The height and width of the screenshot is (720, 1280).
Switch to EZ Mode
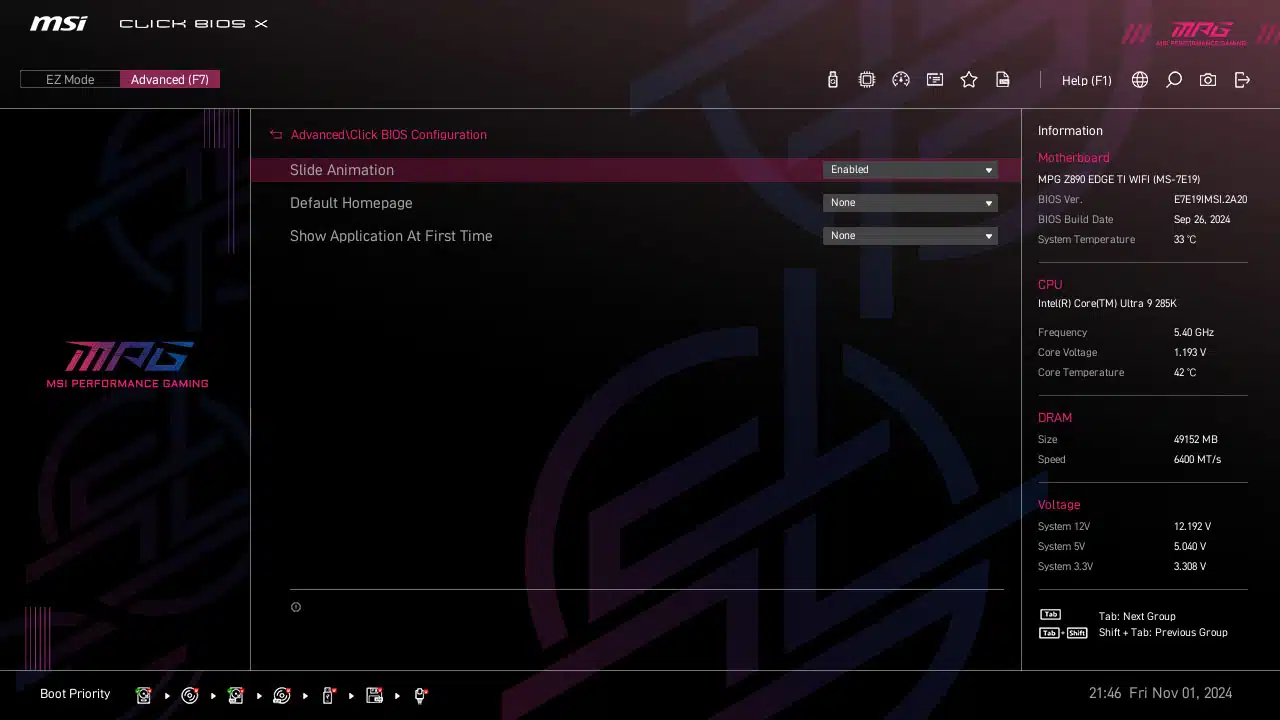click(70, 80)
